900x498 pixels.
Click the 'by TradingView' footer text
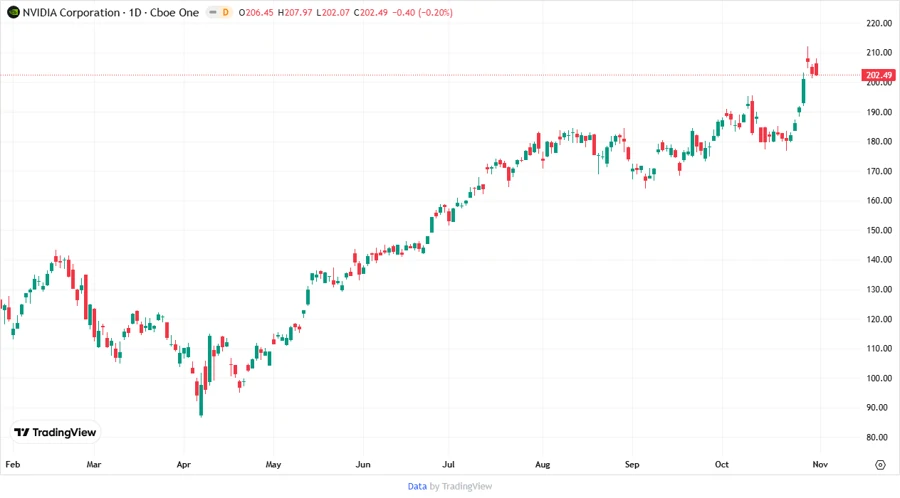pos(461,486)
